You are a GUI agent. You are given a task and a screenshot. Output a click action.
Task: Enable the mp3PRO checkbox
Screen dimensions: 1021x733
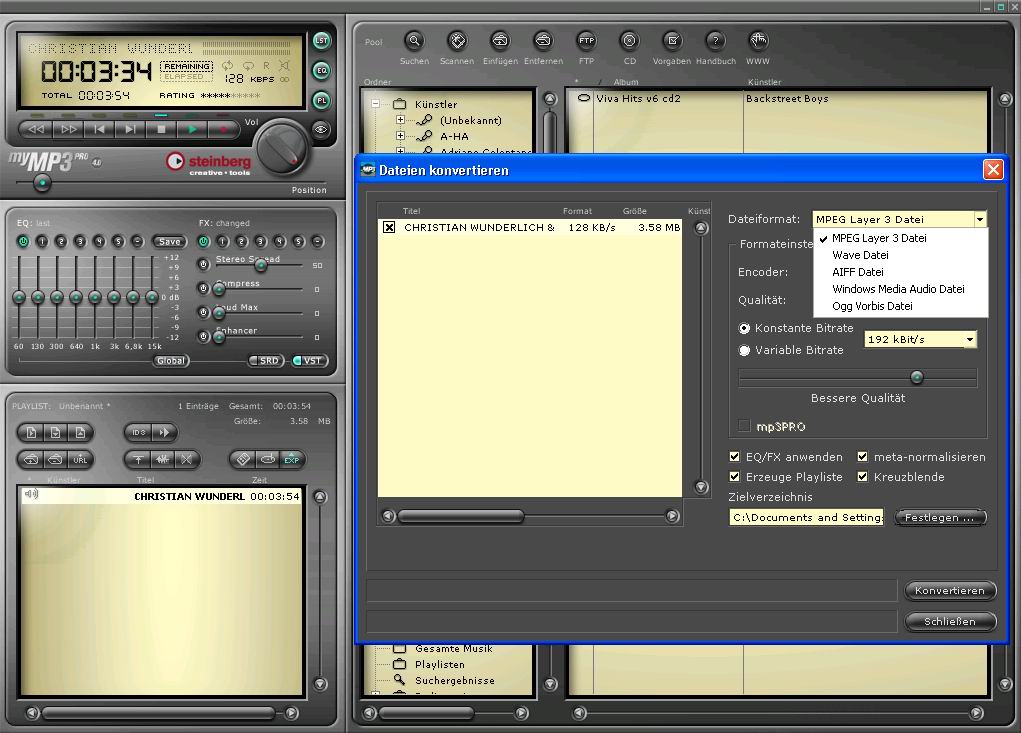[x=744, y=426]
